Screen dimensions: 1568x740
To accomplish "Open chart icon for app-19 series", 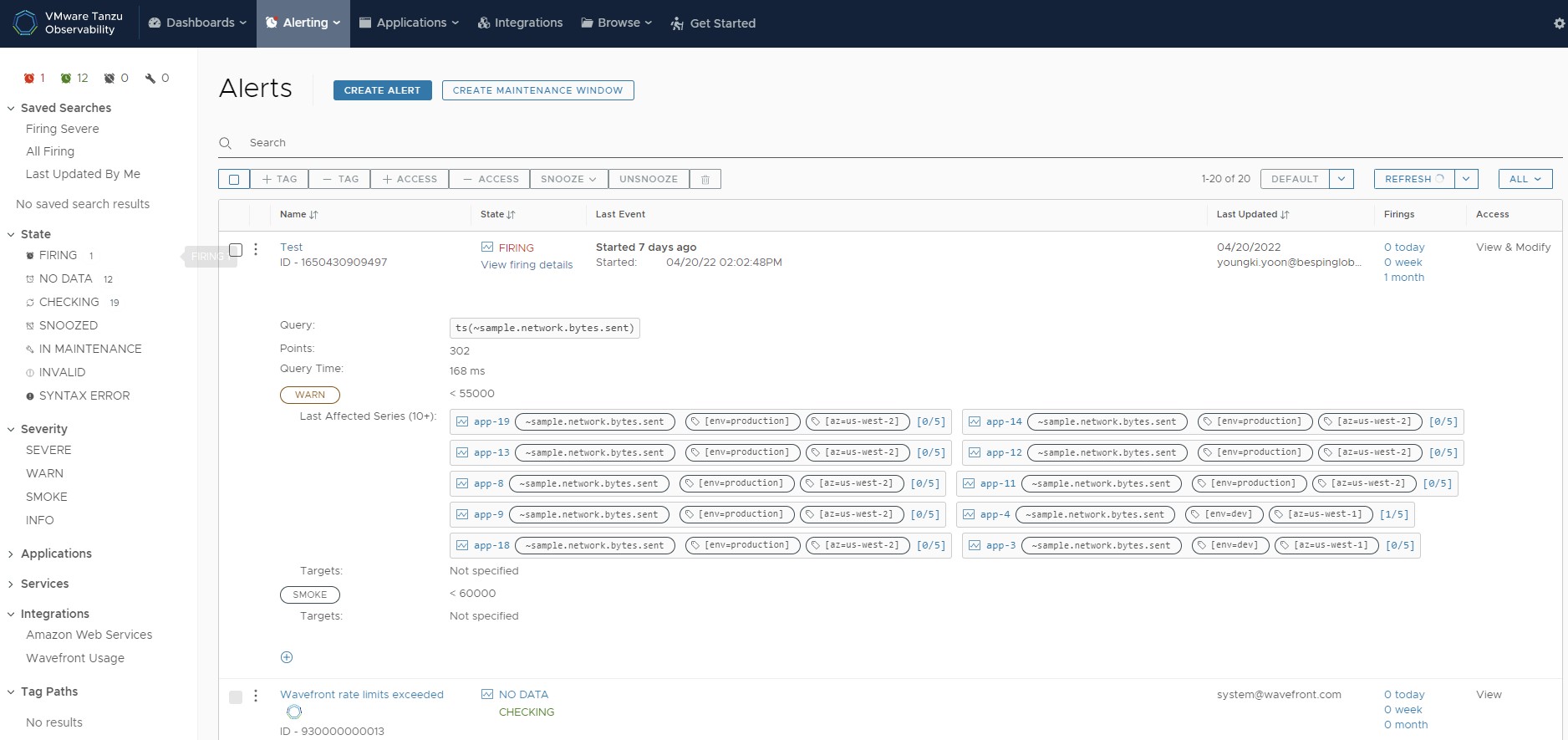I will 462,422.
